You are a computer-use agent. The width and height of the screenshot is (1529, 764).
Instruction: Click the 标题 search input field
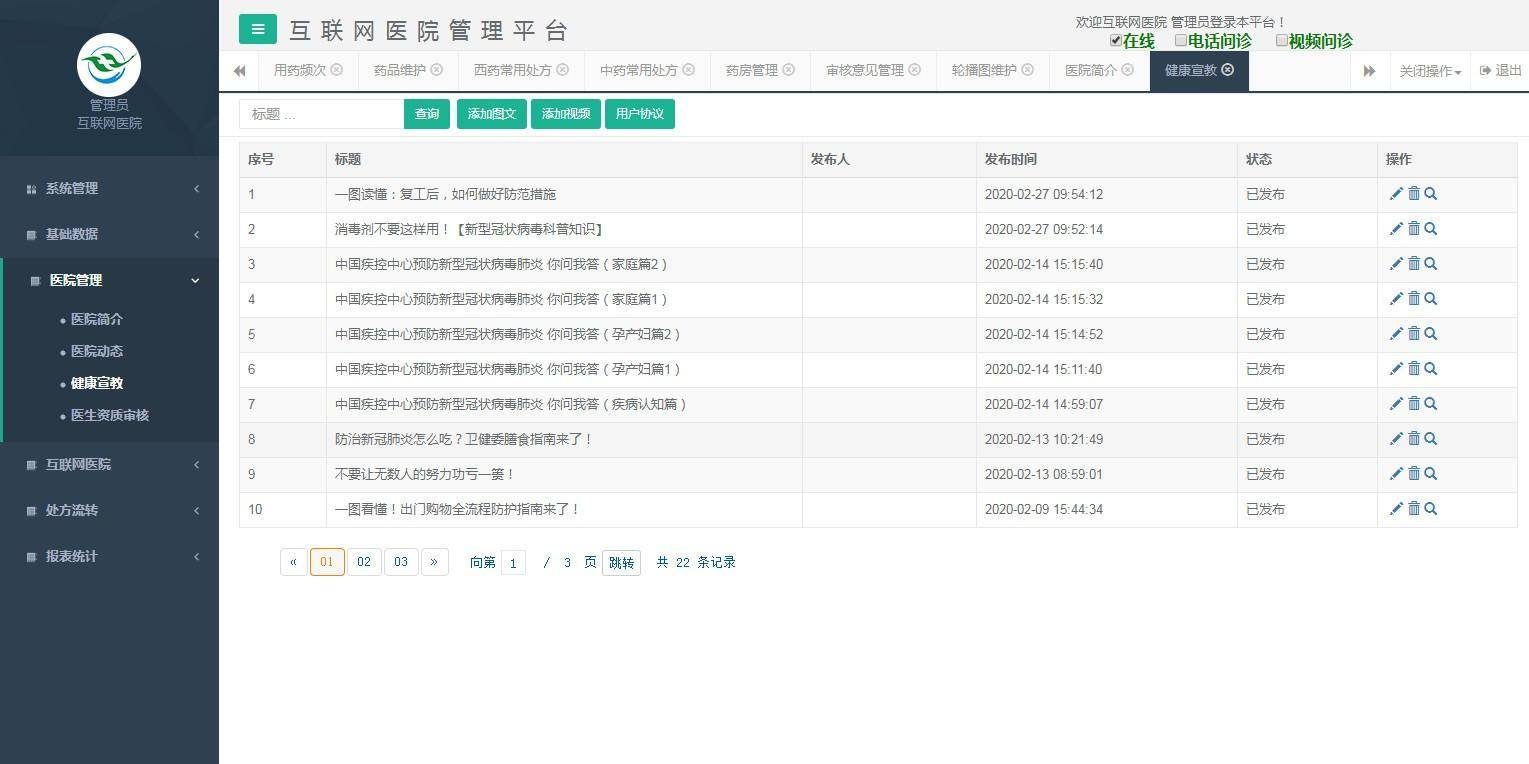(321, 114)
